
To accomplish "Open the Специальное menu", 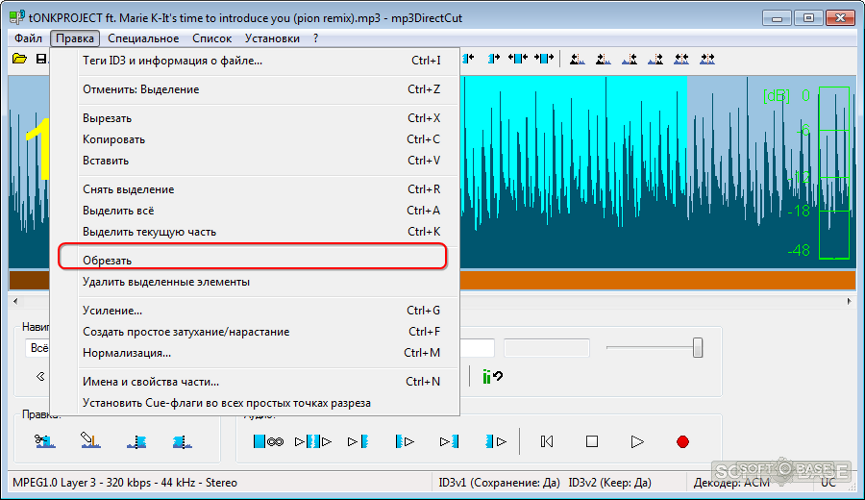I will (x=143, y=38).
